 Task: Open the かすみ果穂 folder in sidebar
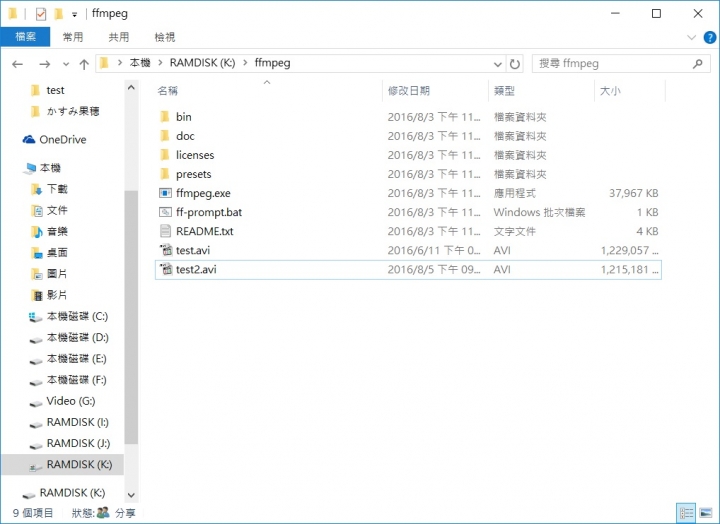point(73,111)
